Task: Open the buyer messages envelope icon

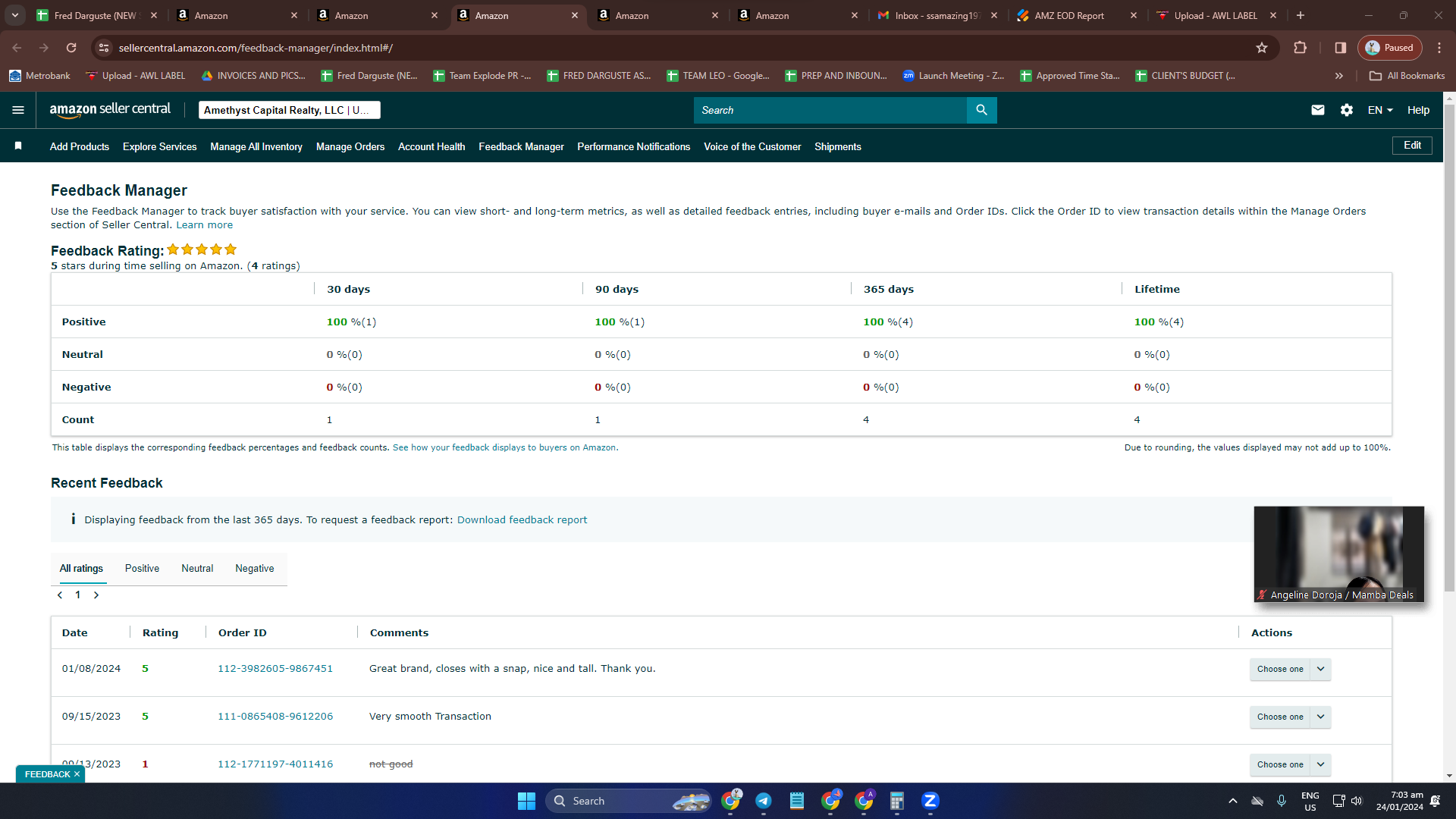Action: [1318, 110]
